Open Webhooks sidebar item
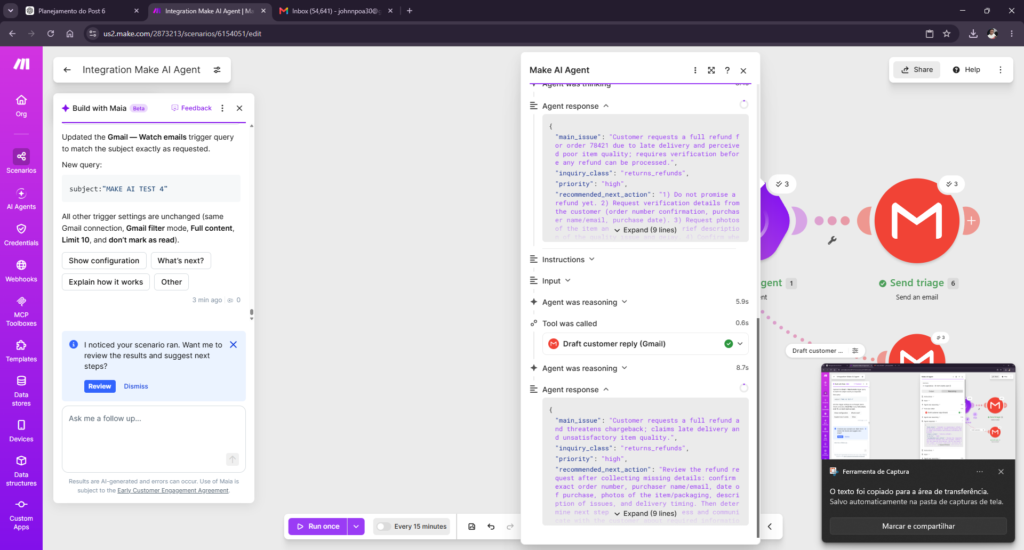 tap(21, 270)
